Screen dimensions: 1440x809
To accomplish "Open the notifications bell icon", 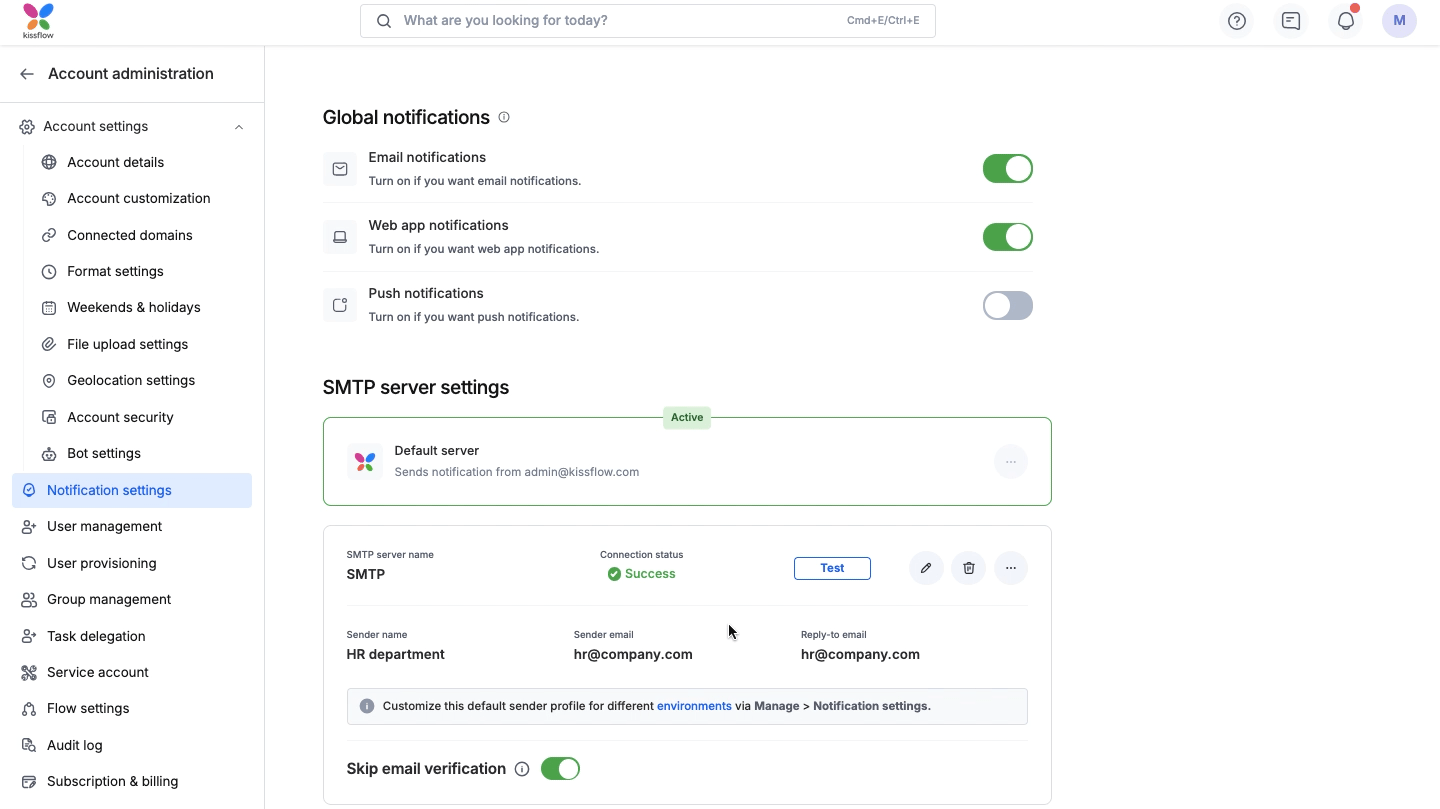I will point(1345,21).
